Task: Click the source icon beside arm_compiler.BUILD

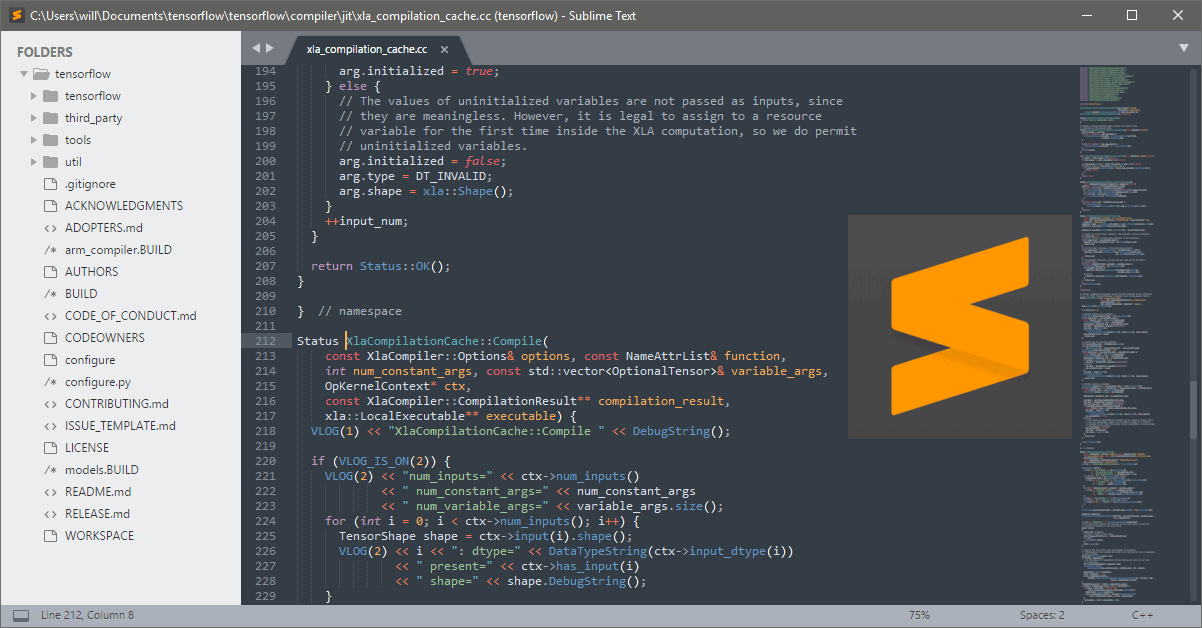Action: [x=50, y=250]
